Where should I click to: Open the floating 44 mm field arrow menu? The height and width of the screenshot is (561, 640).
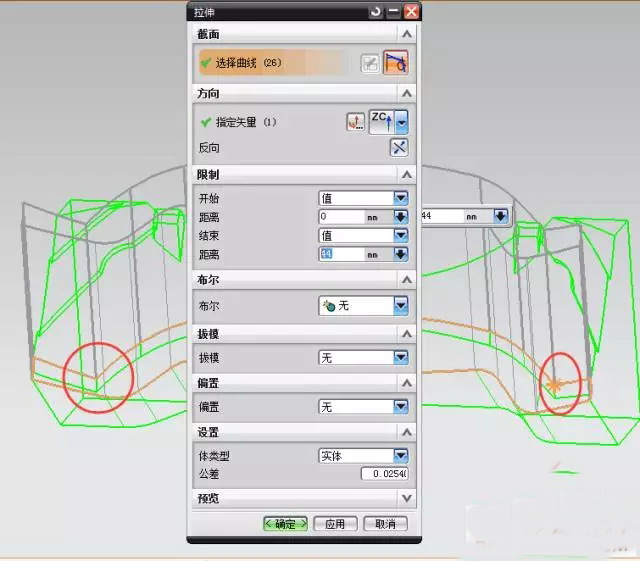click(501, 216)
